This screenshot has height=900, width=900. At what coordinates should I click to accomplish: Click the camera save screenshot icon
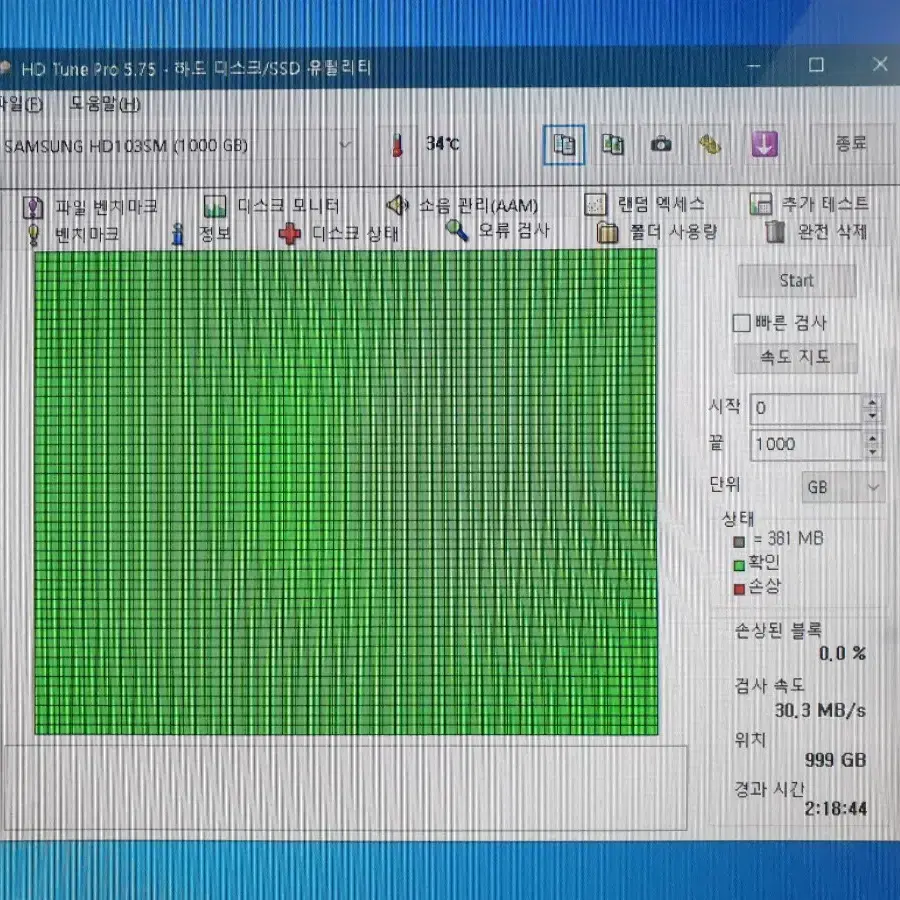661,144
